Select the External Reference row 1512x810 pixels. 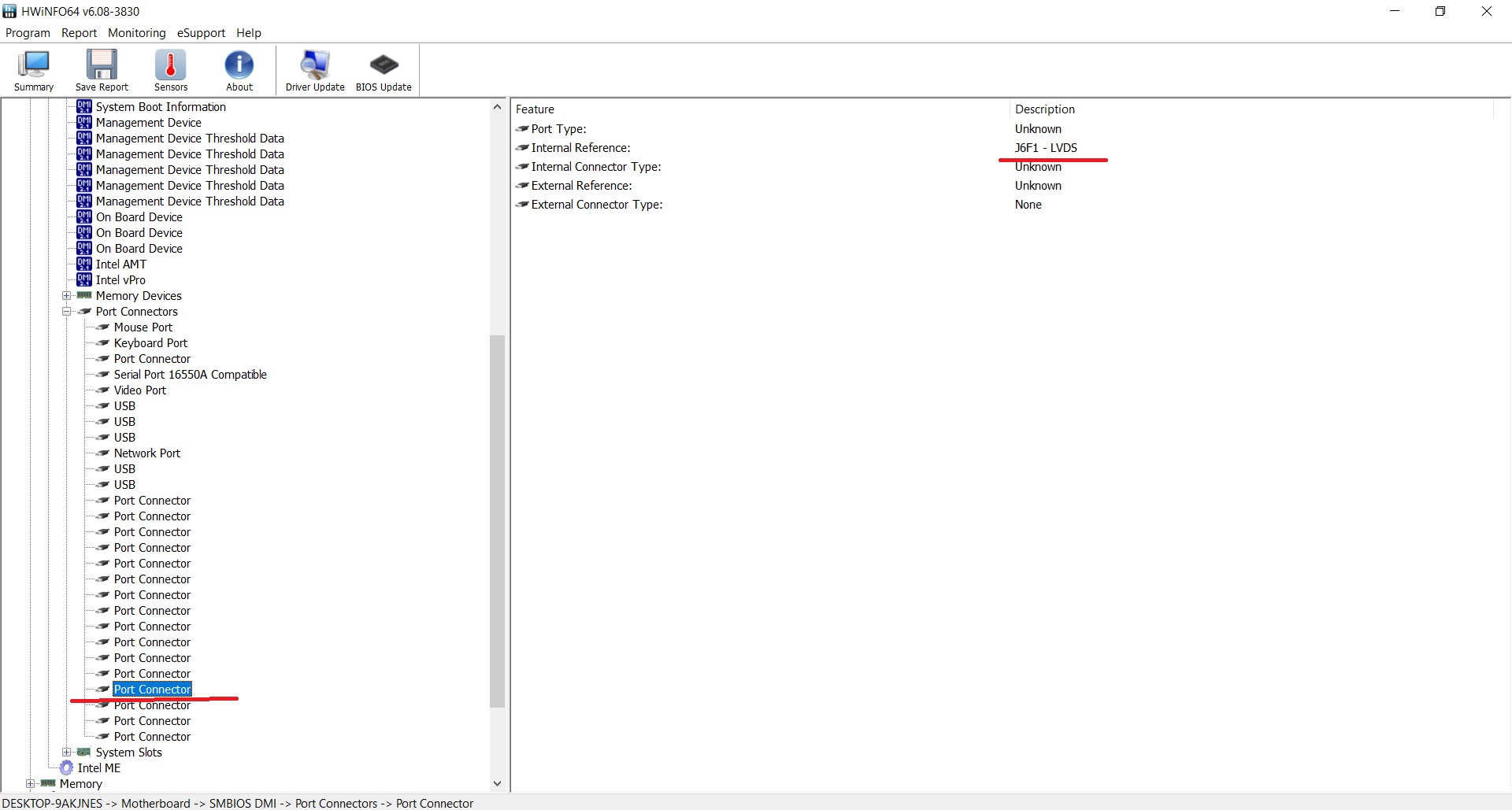[1004, 186]
